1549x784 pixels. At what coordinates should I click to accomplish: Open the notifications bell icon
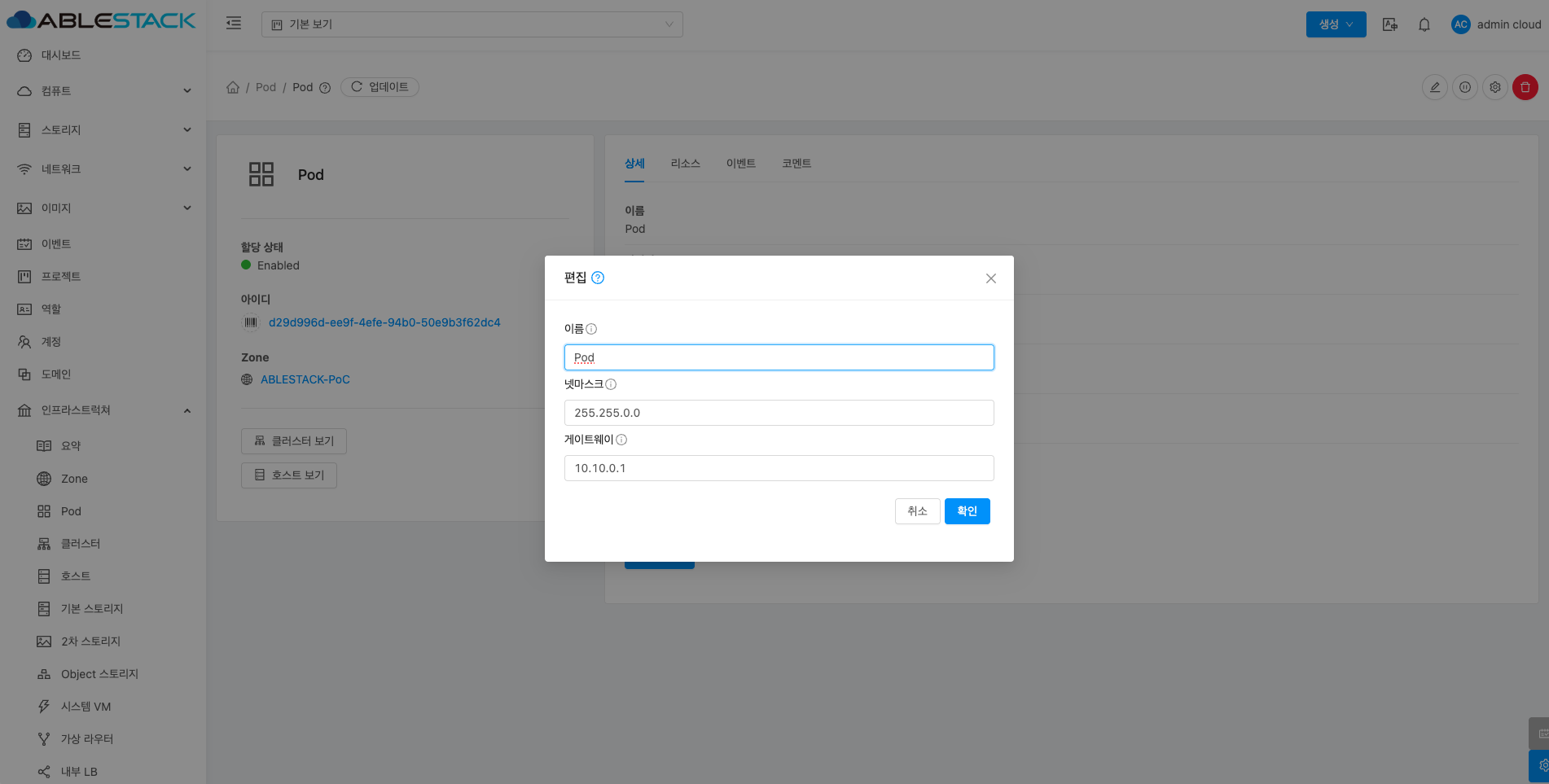pos(1424,24)
